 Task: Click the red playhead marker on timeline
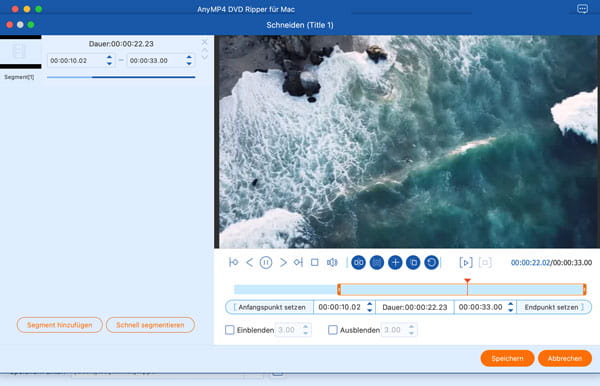467,282
